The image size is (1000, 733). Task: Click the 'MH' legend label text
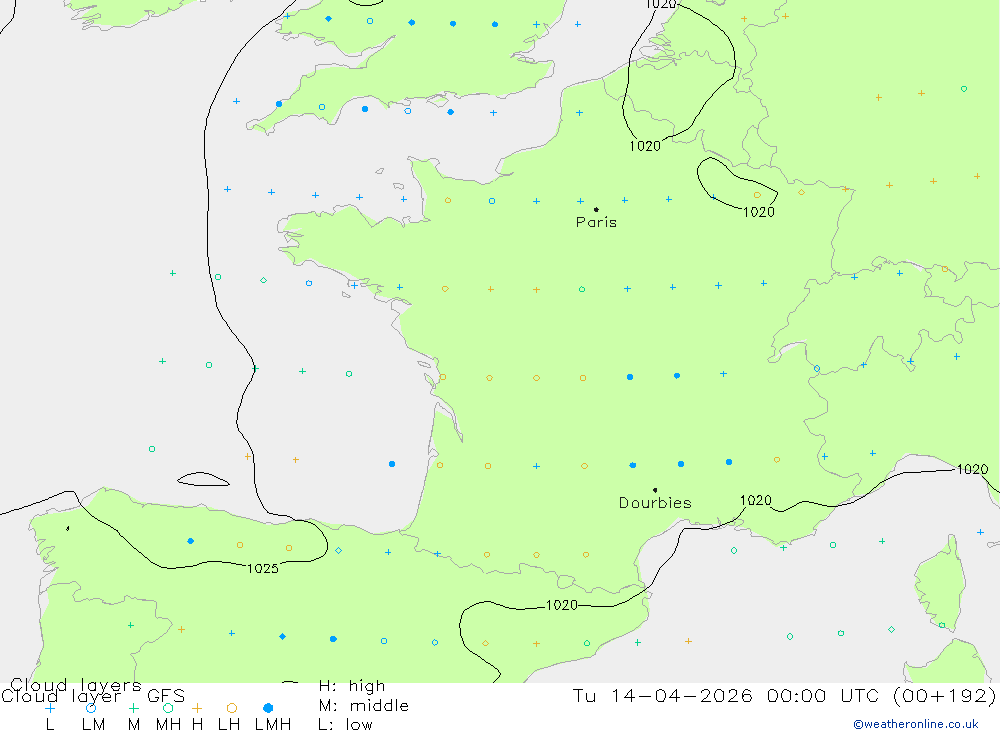coord(168,725)
